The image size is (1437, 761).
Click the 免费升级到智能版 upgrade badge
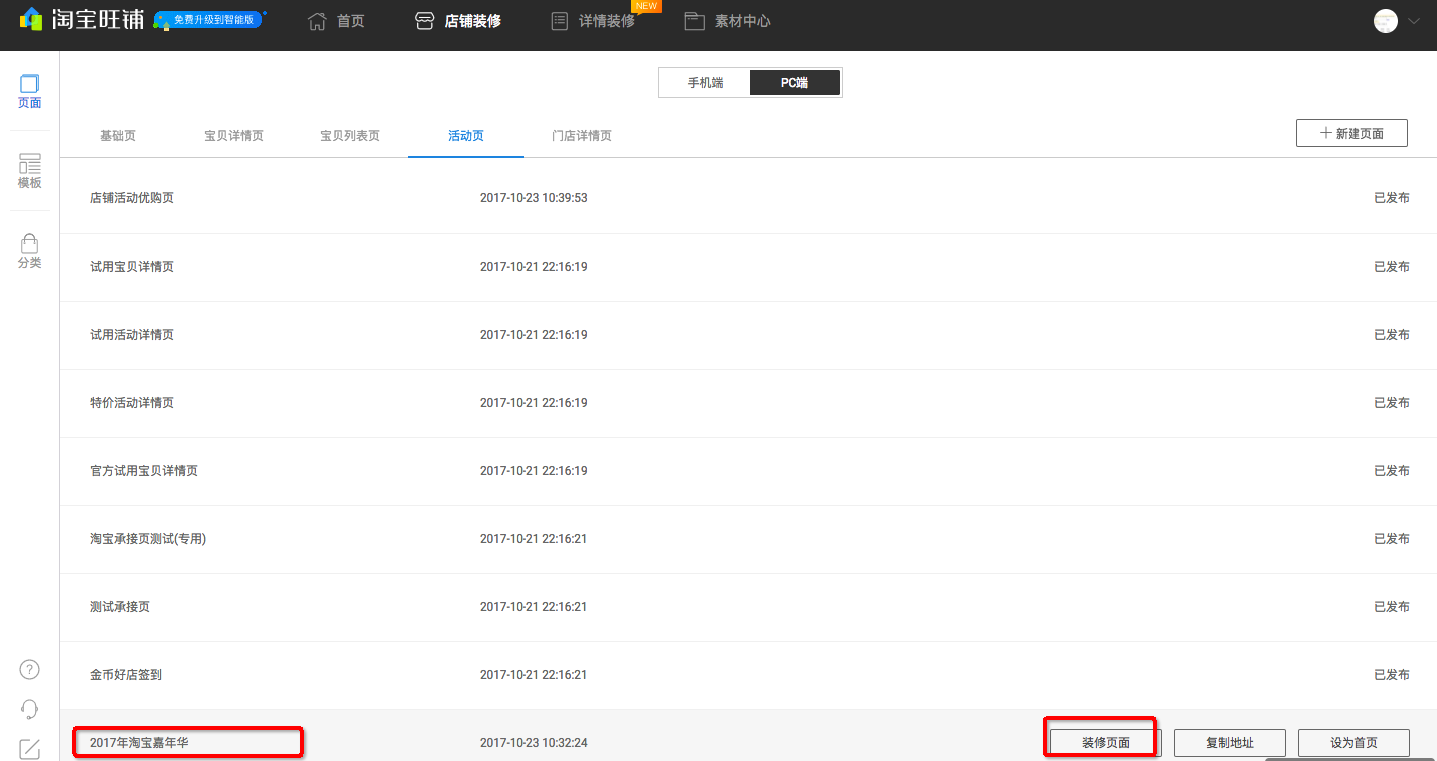pos(209,20)
